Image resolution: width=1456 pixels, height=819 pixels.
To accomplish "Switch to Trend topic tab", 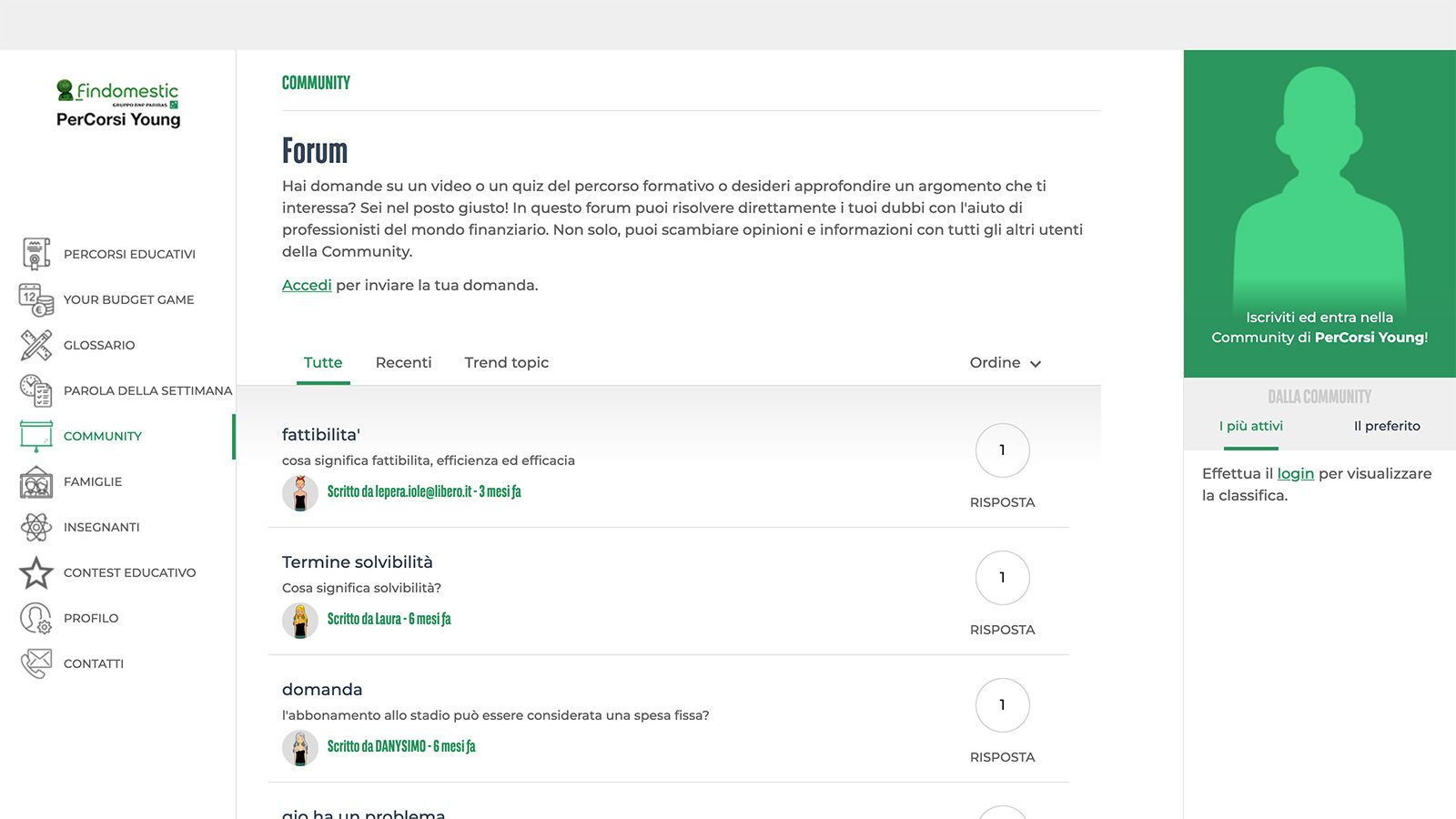I will (x=506, y=362).
